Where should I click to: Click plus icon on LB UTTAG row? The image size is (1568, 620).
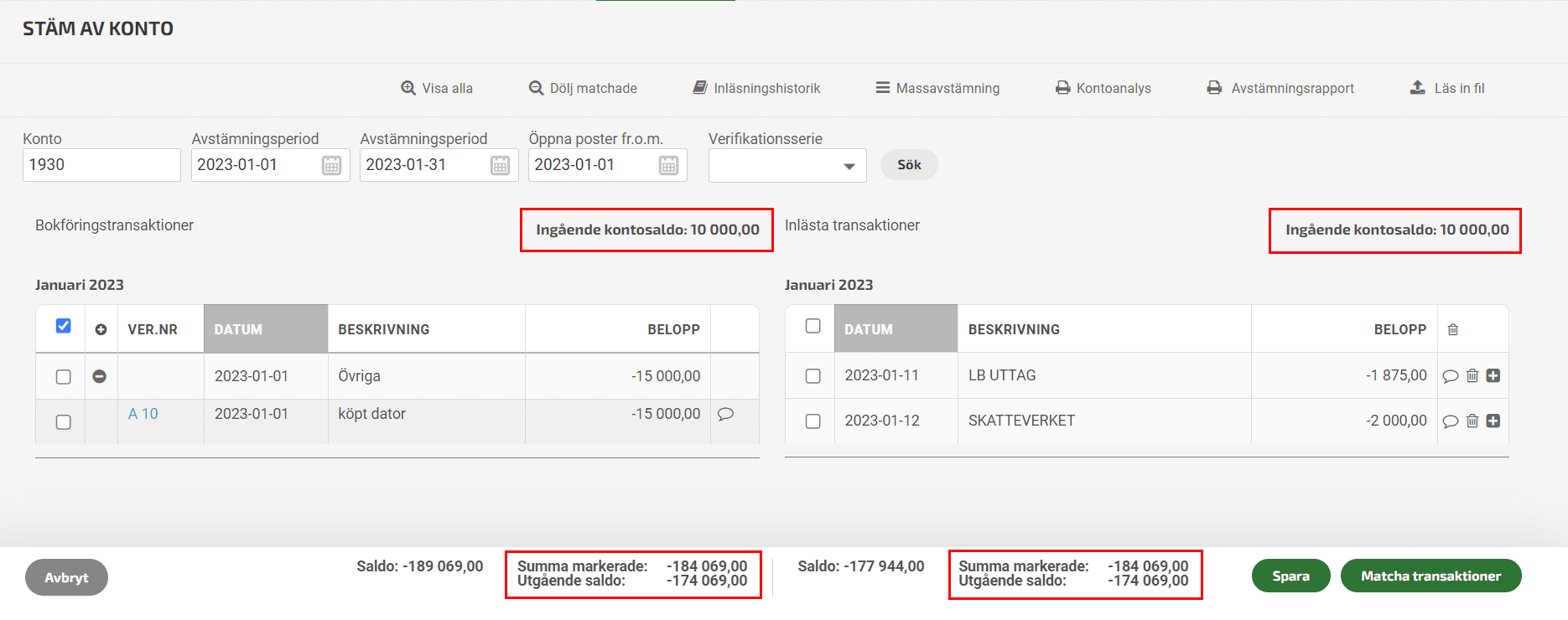[x=1493, y=375]
